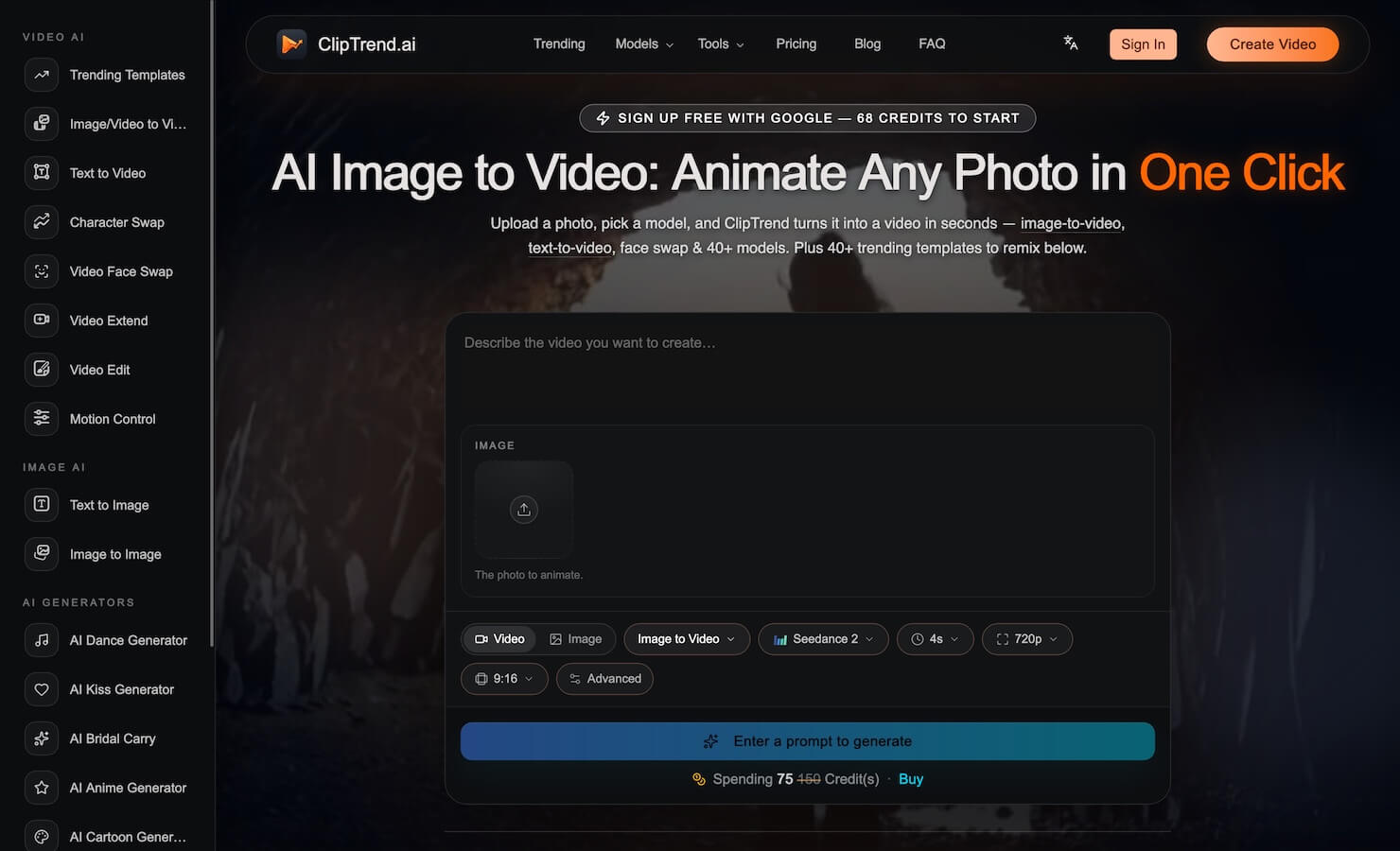Image resolution: width=1400 pixels, height=851 pixels.
Task: Open the Seedance 2 model dropdown
Action: tap(823, 639)
